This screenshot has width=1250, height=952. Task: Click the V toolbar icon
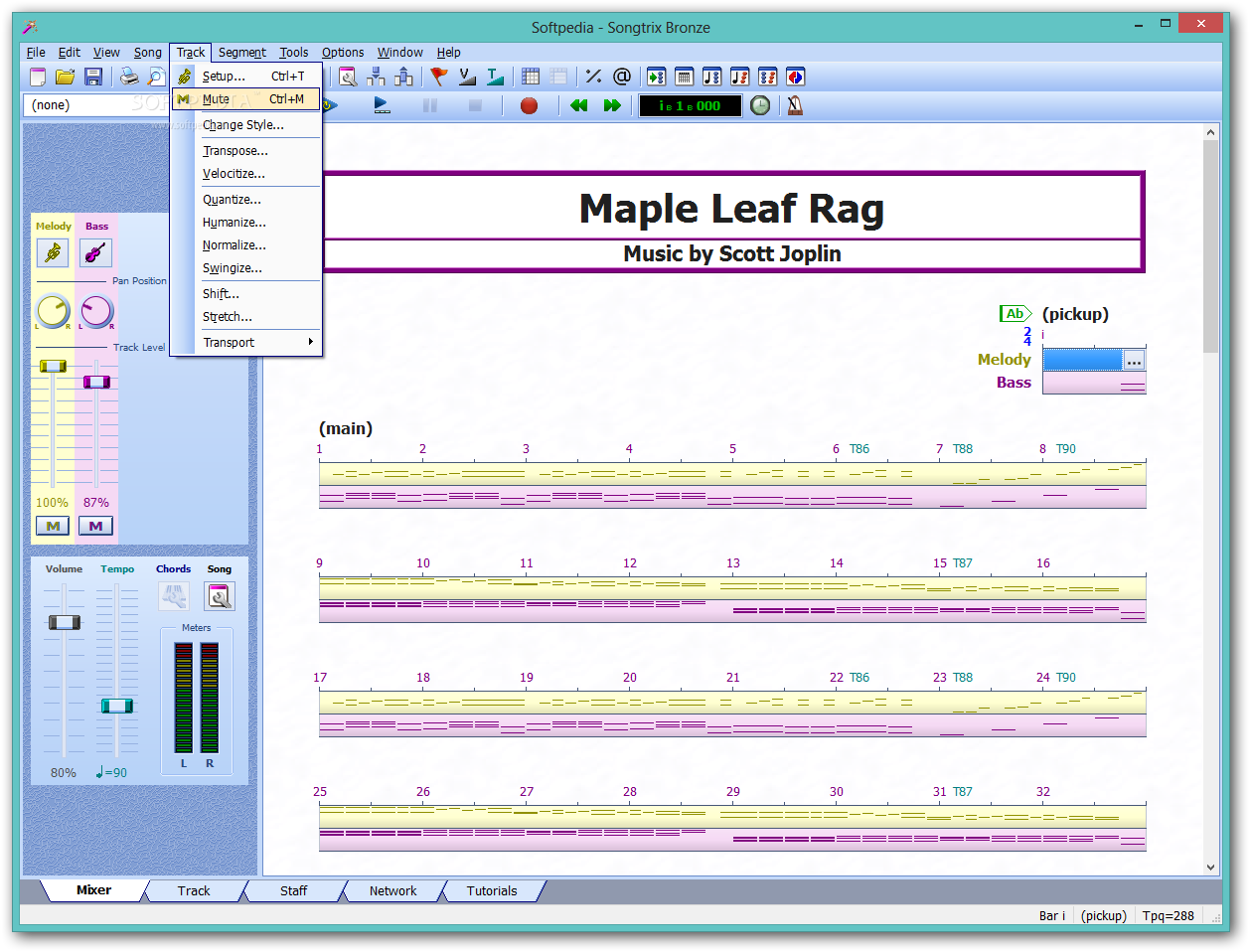click(467, 77)
